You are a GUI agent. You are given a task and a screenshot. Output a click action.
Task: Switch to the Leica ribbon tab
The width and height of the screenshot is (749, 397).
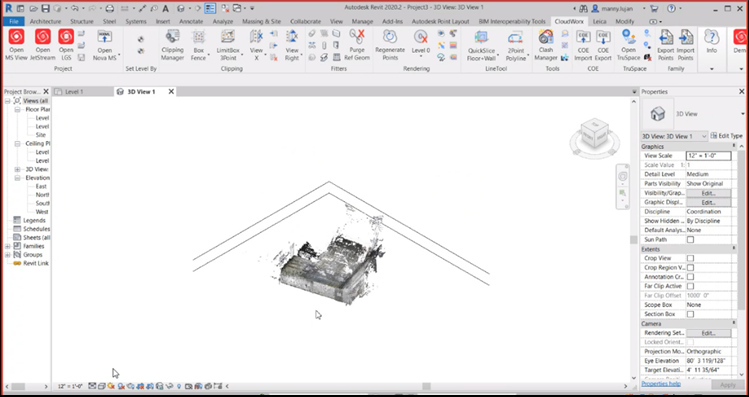[599, 21]
